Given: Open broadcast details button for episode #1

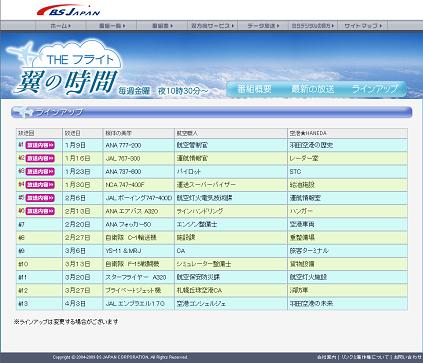Looking at the screenshot, I should (x=40, y=145).
